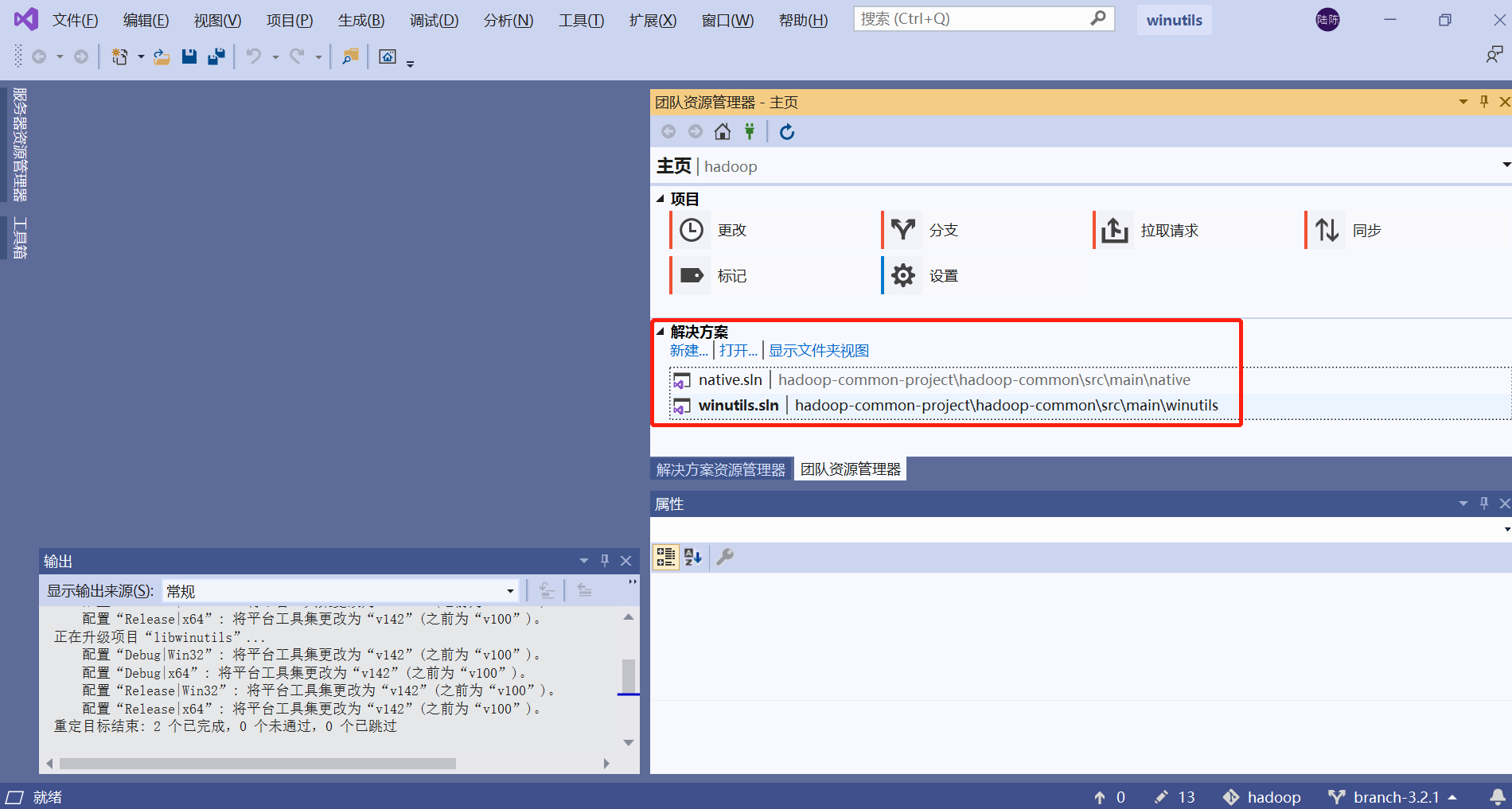Click the 13 pending changes indicator
Screen dimensions: 1512x809
[1175, 797]
